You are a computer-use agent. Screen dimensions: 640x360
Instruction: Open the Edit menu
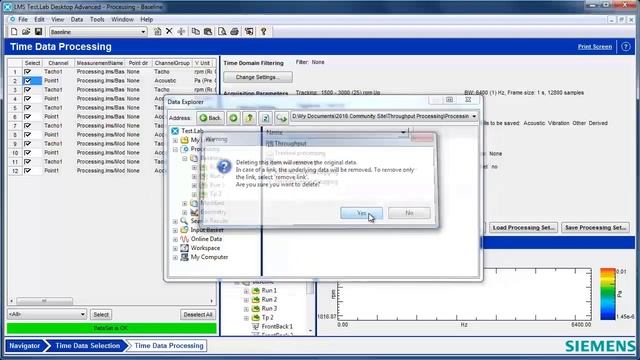click(x=39, y=19)
